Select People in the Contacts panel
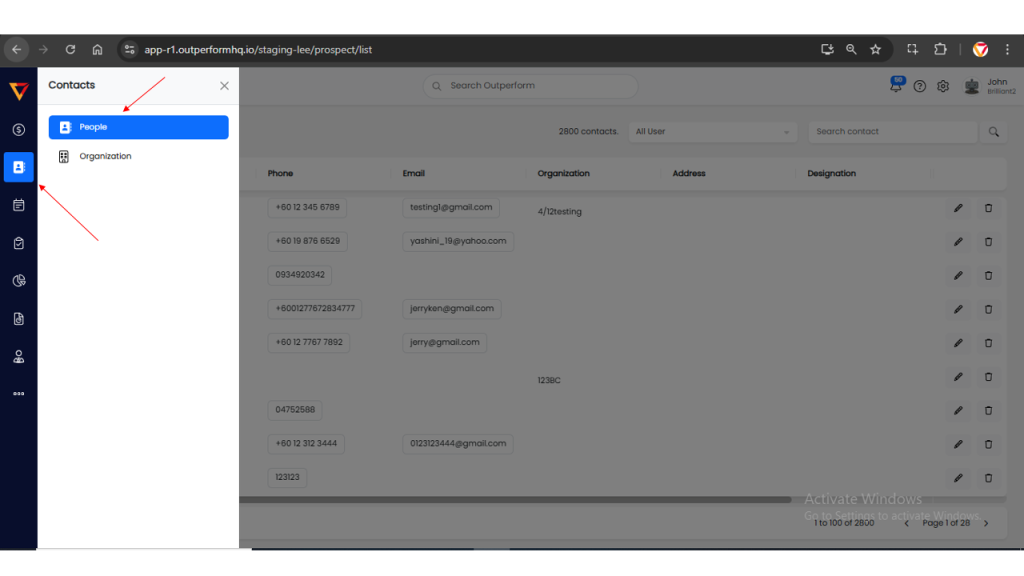This screenshot has width=1024, height=576. point(138,127)
